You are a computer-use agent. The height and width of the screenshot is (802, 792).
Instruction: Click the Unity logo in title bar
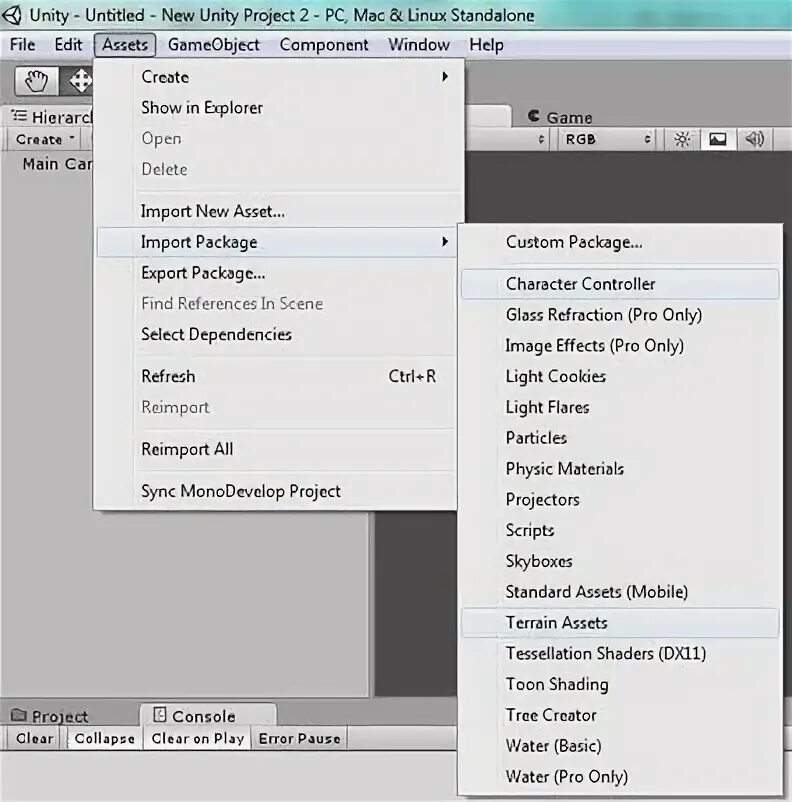click(12, 15)
